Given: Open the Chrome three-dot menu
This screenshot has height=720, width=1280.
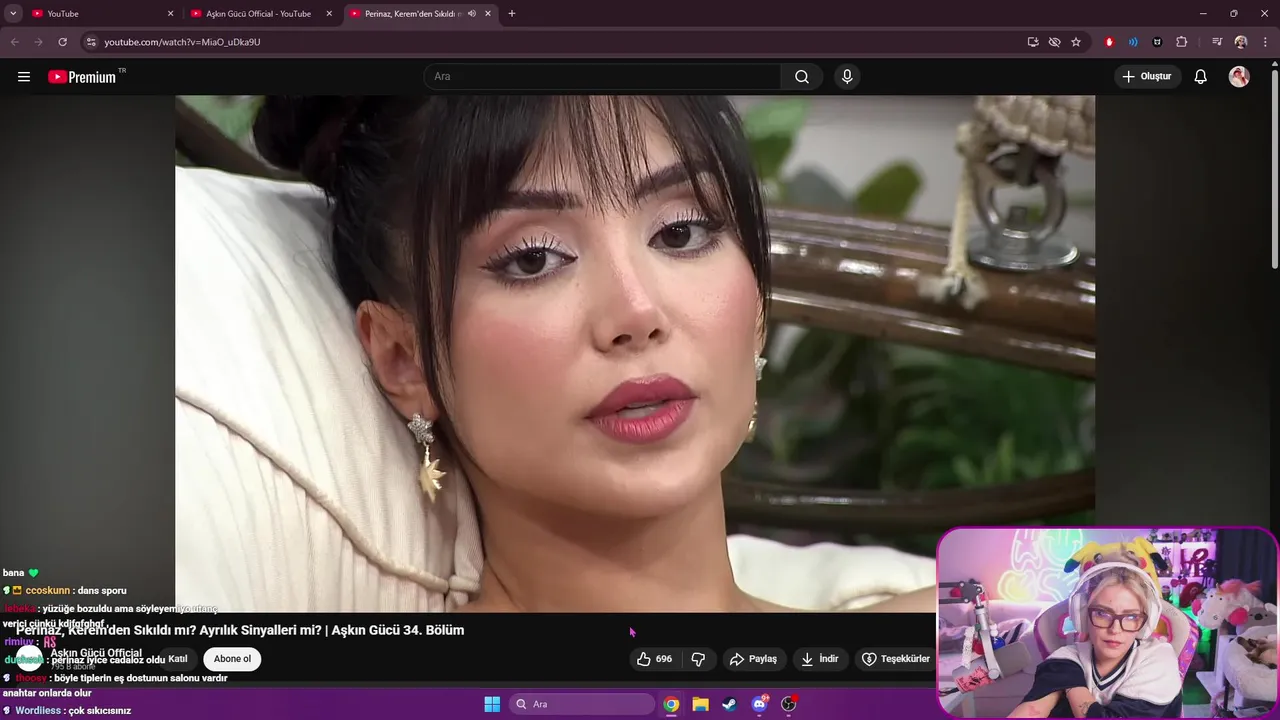Looking at the screenshot, I should point(1265,42).
